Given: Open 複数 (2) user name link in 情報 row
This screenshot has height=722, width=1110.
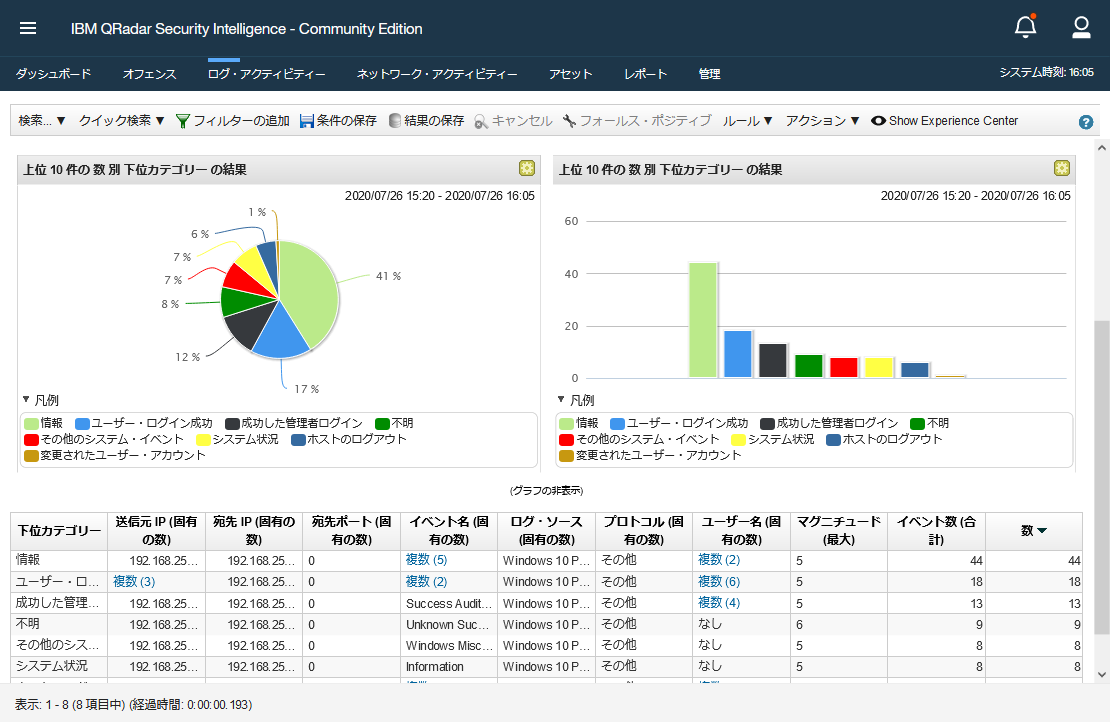Looking at the screenshot, I should point(719,560).
